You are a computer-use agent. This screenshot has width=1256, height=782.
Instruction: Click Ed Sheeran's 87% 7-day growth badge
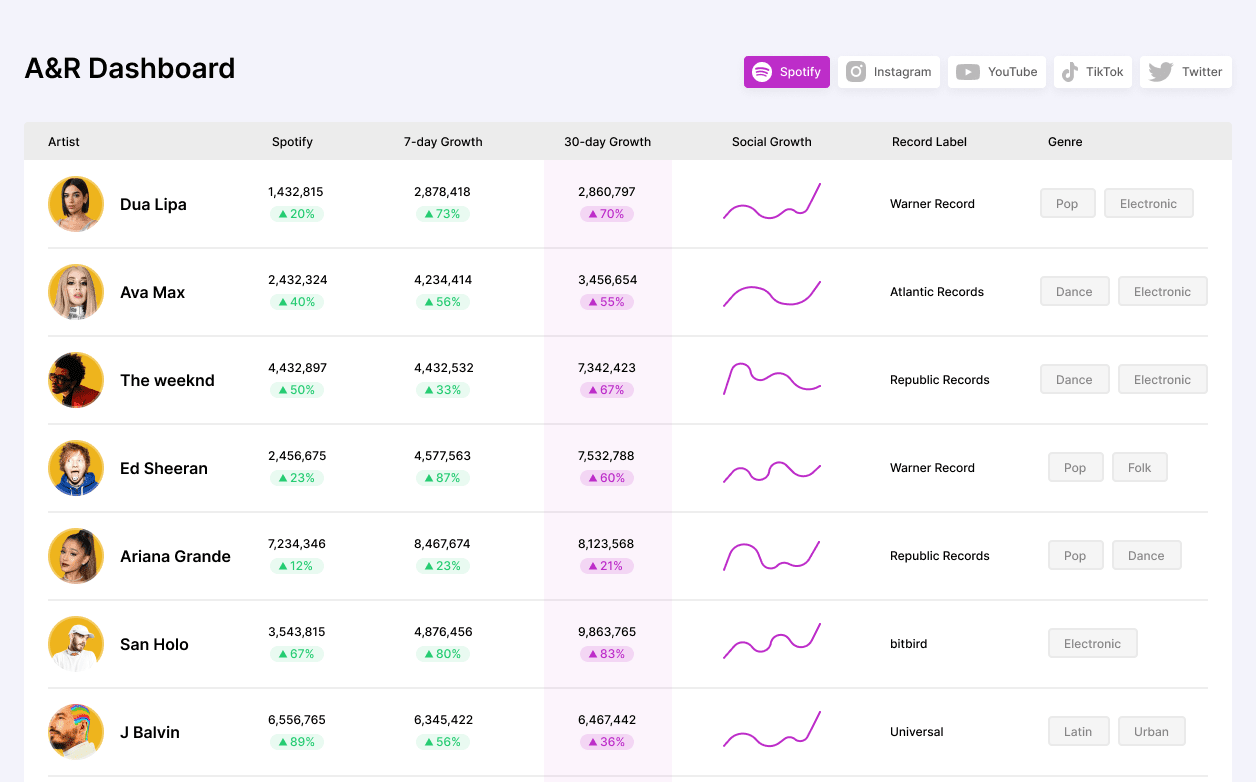click(442, 478)
